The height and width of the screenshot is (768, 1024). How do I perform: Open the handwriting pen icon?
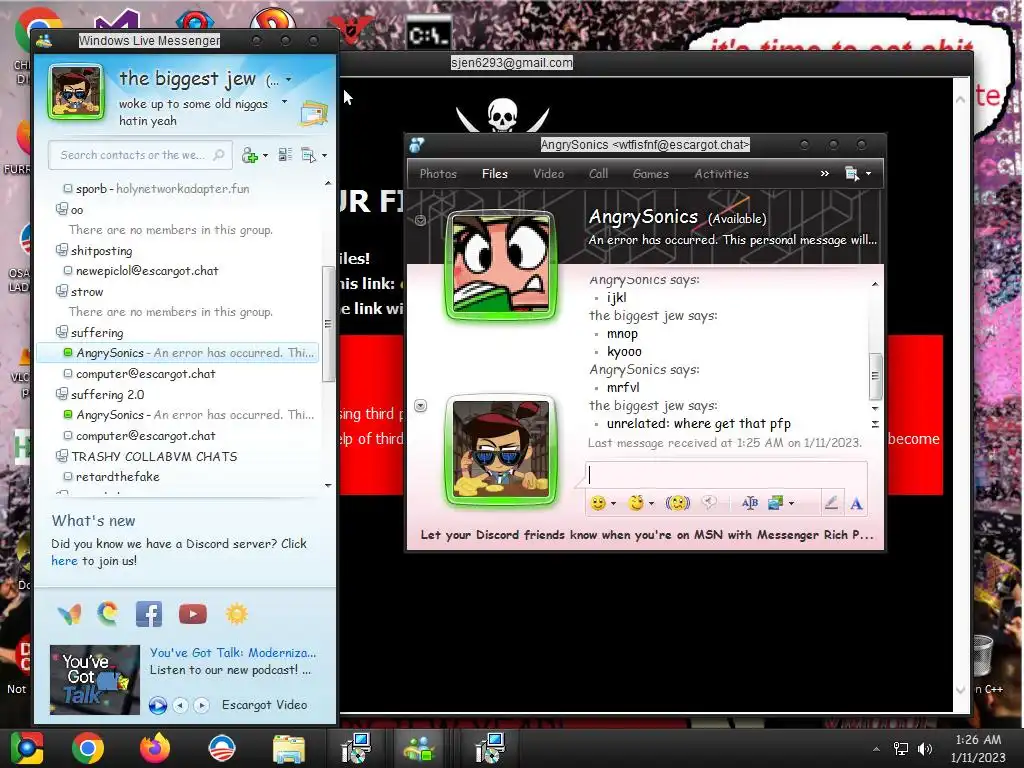coord(831,503)
